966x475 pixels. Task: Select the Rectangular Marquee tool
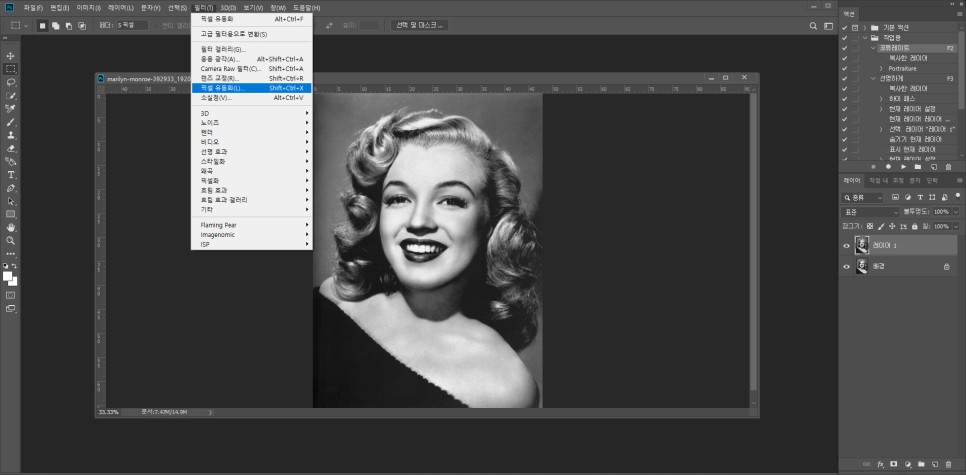(10, 69)
